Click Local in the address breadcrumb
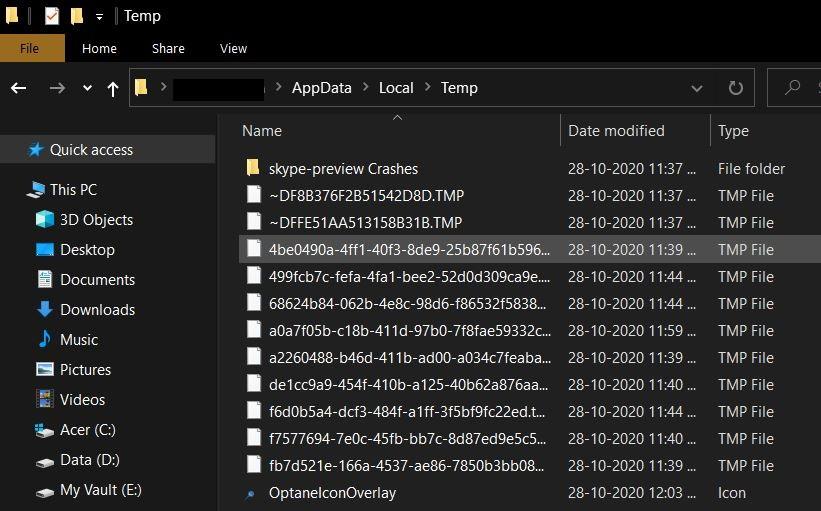Image resolution: width=821 pixels, height=511 pixels. (396, 88)
